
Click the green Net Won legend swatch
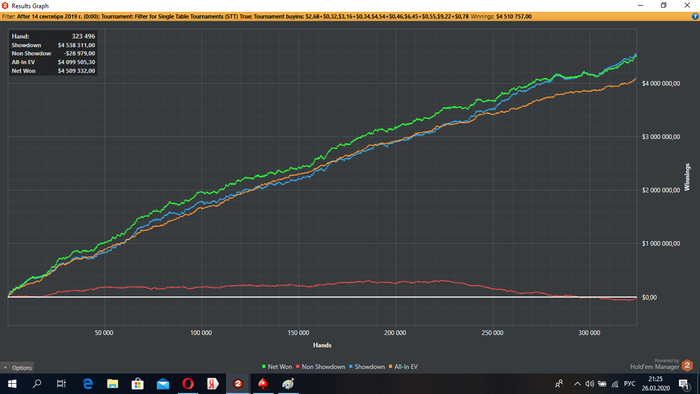[x=264, y=367]
